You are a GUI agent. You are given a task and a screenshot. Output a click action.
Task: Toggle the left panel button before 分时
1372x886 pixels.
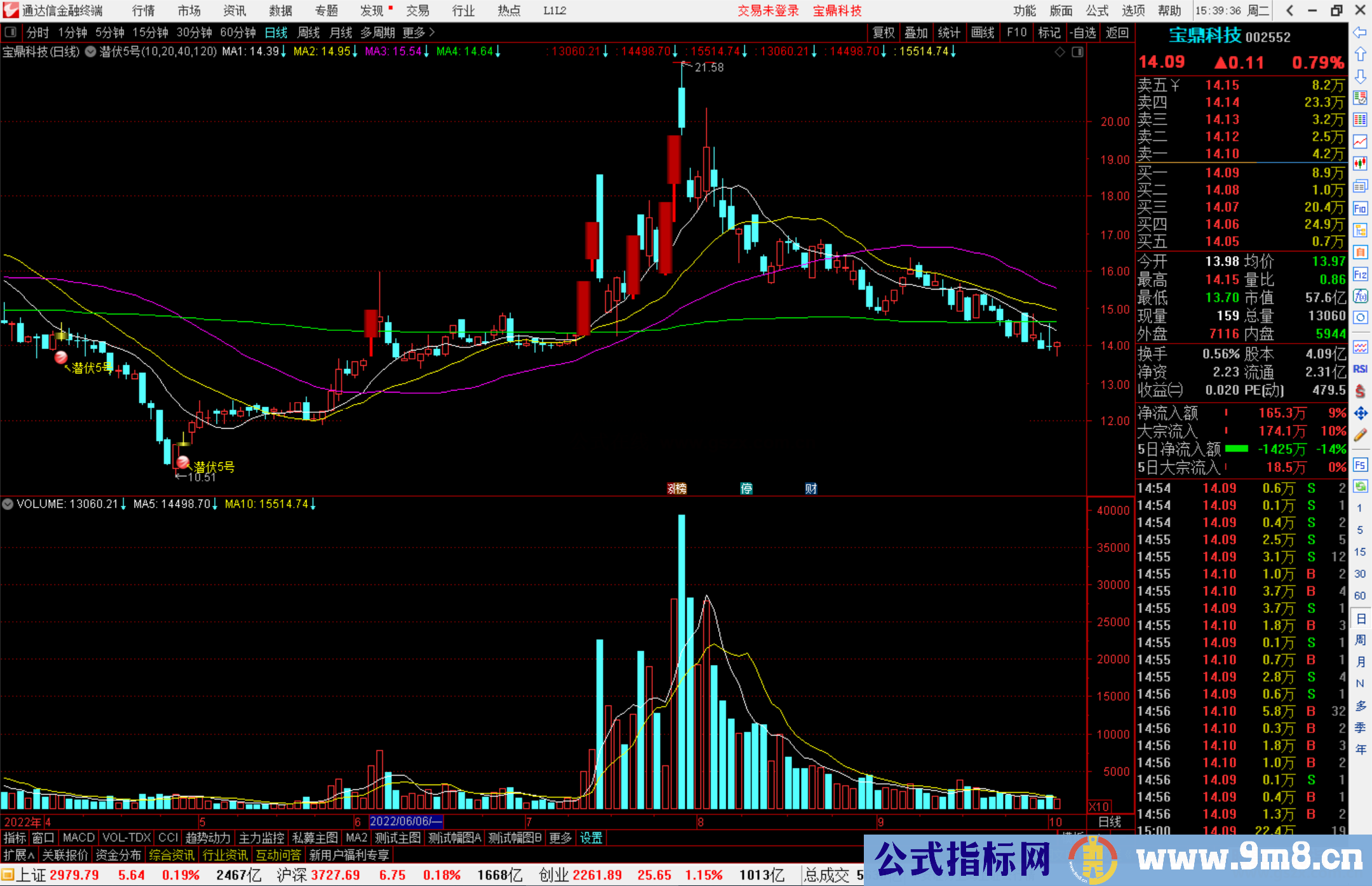tap(10, 32)
